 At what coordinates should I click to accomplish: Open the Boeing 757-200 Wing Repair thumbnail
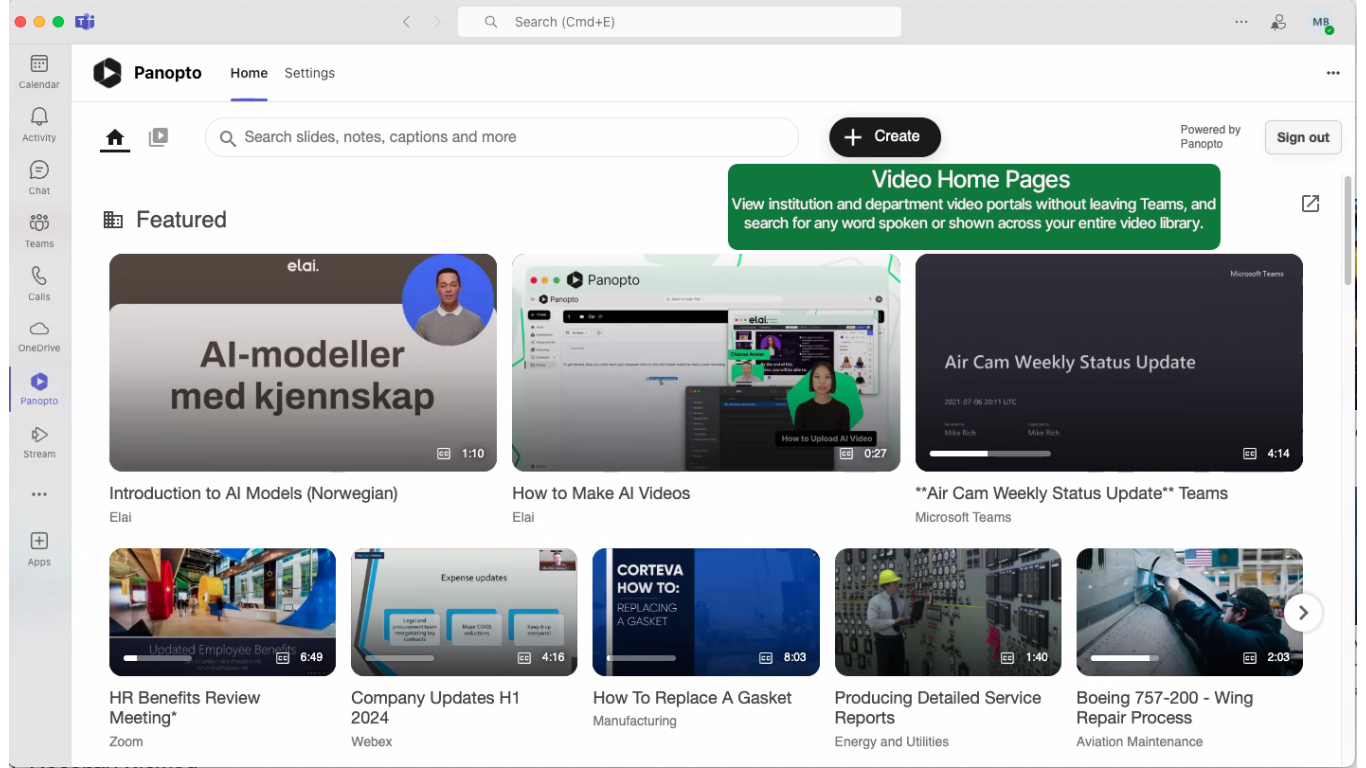(1189, 612)
